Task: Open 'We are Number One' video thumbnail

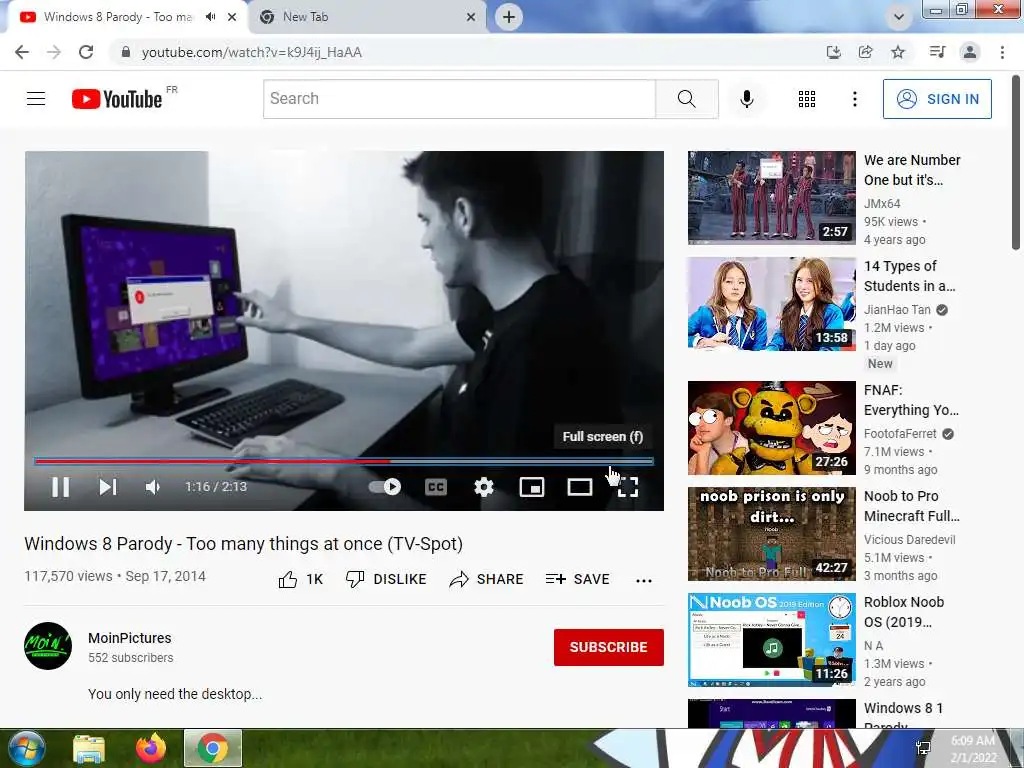Action: pyautogui.click(x=771, y=198)
